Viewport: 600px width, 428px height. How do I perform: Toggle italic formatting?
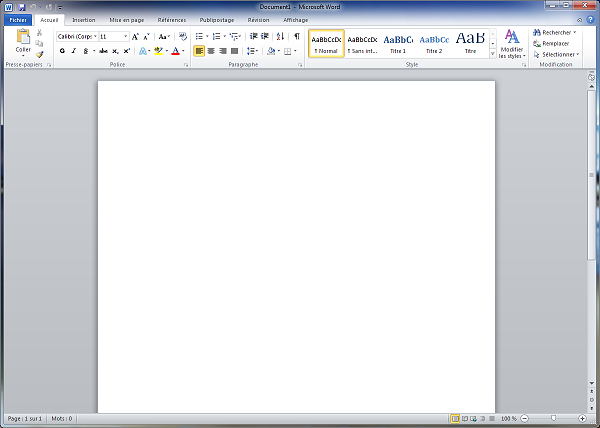(x=74, y=50)
